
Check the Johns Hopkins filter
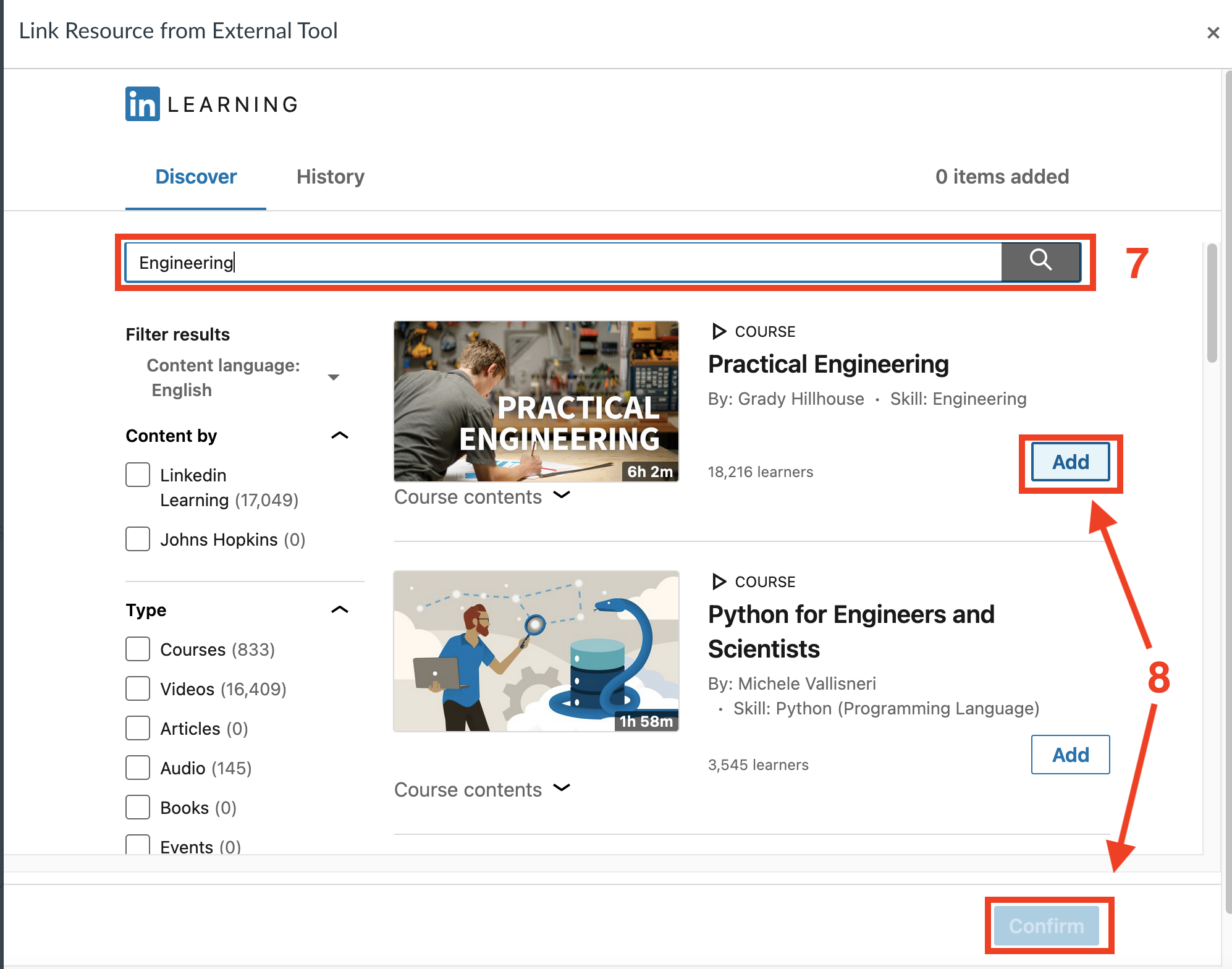[138, 539]
